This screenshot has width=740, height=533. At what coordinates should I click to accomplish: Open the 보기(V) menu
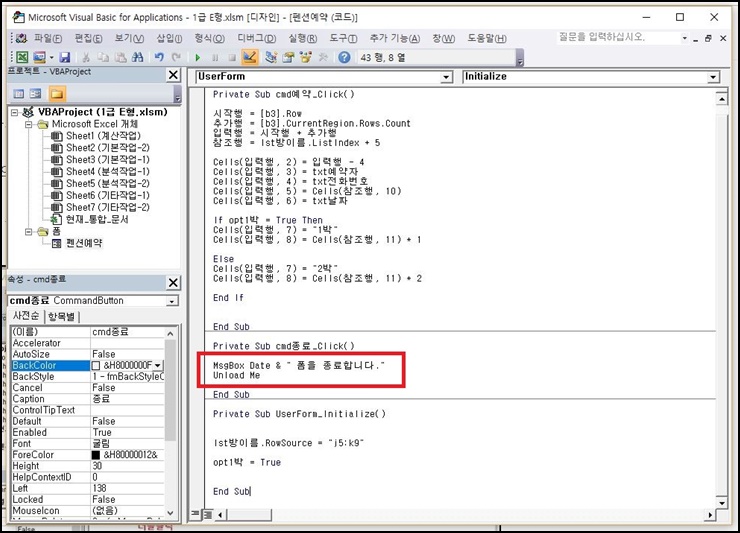tap(129, 38)
